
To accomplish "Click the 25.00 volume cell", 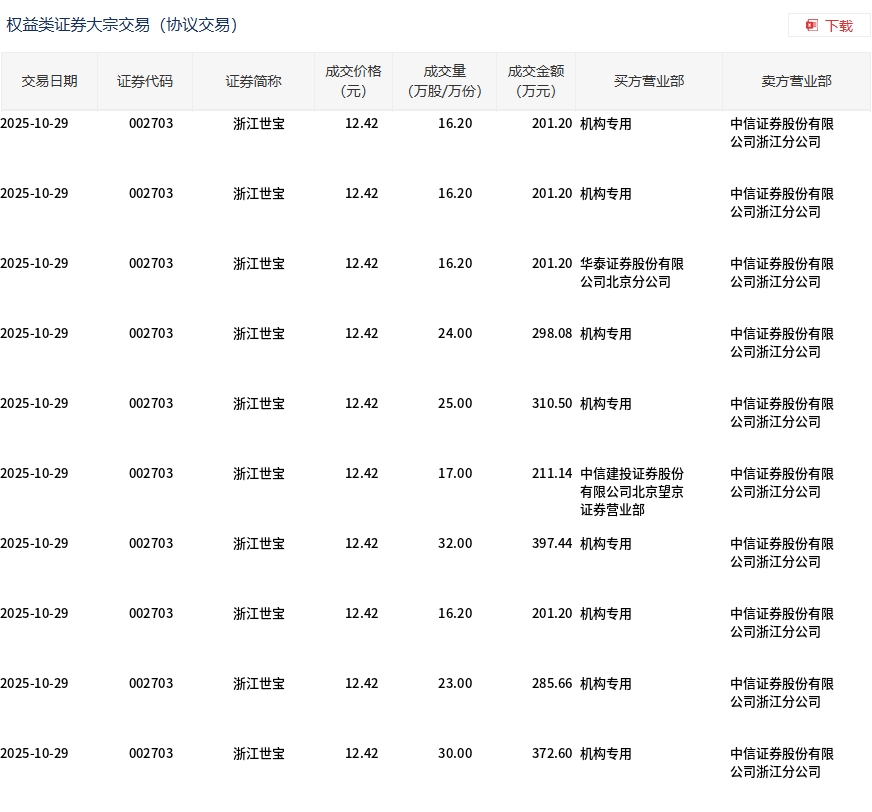I will click(x=455, y=404).
